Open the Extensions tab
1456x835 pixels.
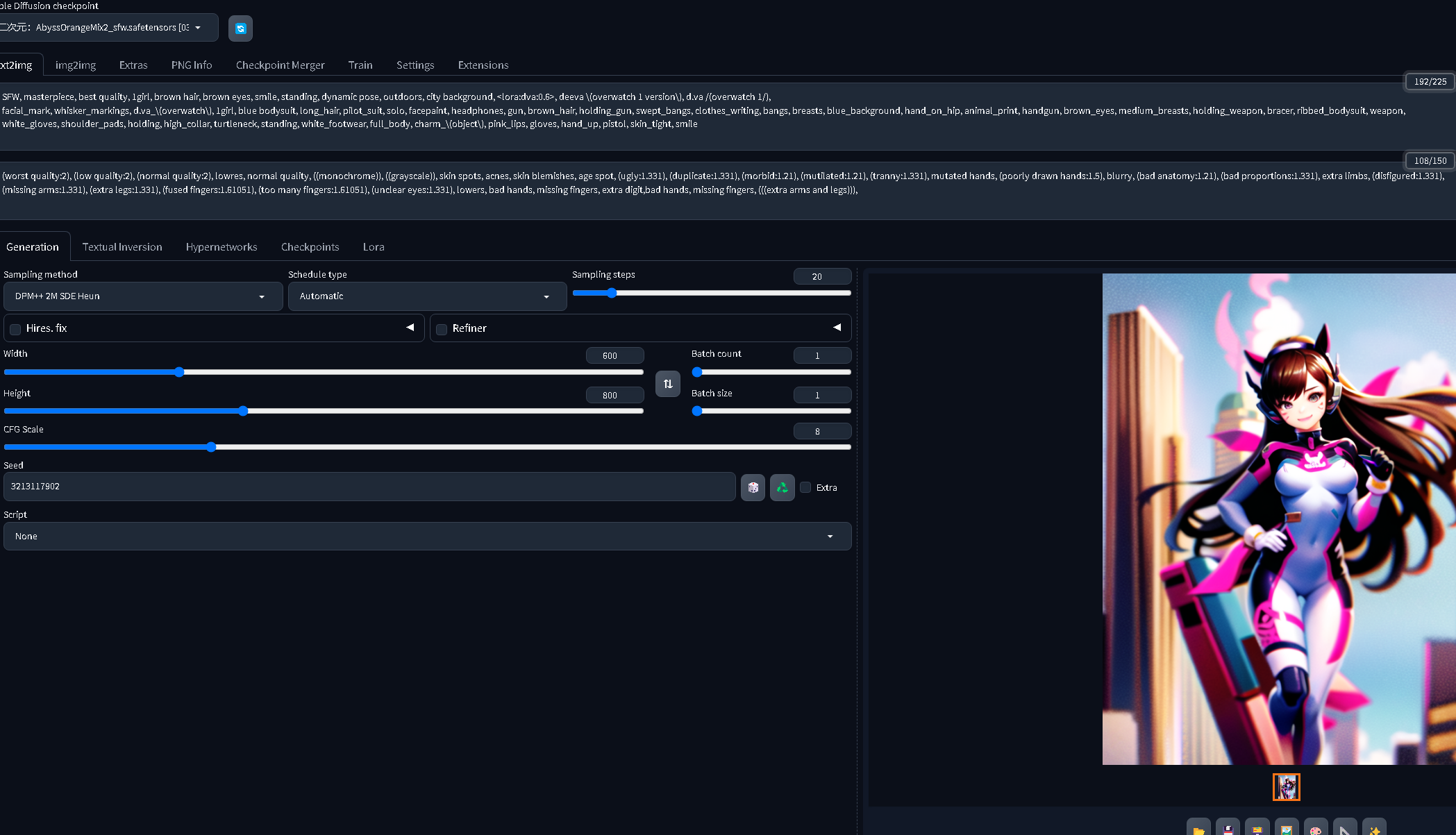(x=483, y=65)
